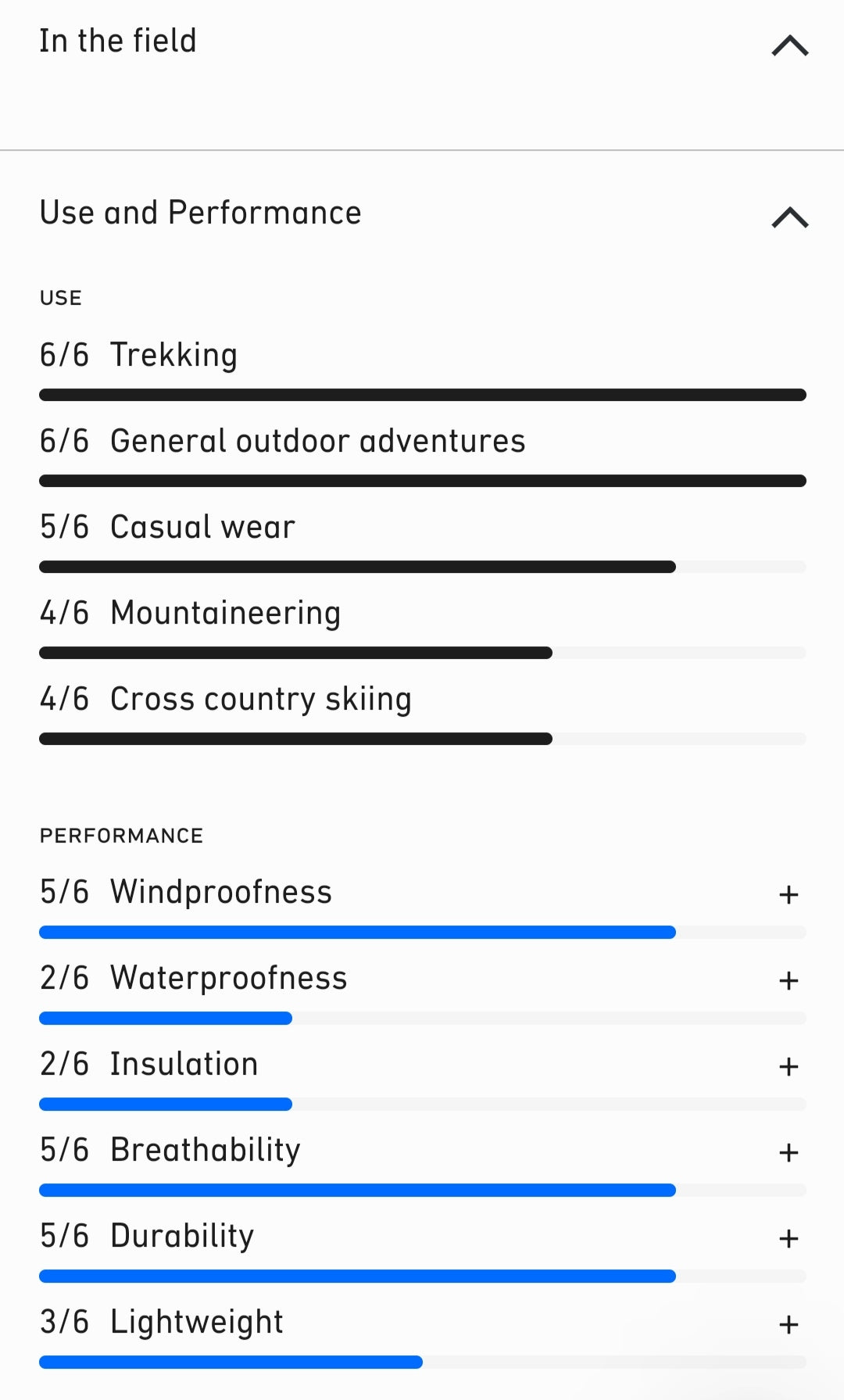Image resolution: width=844 pixels, height=1400 pixels.
Task: Expand Windproofness details plus icon
Action: tap(789, 894)
